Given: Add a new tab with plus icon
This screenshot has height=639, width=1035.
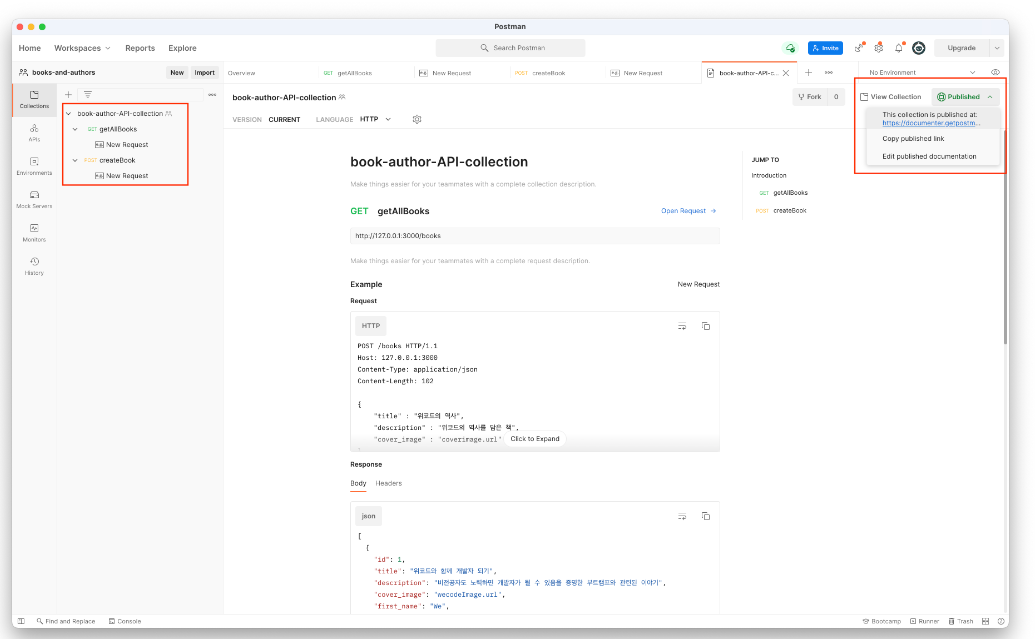Looking at the screenshot, I should (808, 73).
